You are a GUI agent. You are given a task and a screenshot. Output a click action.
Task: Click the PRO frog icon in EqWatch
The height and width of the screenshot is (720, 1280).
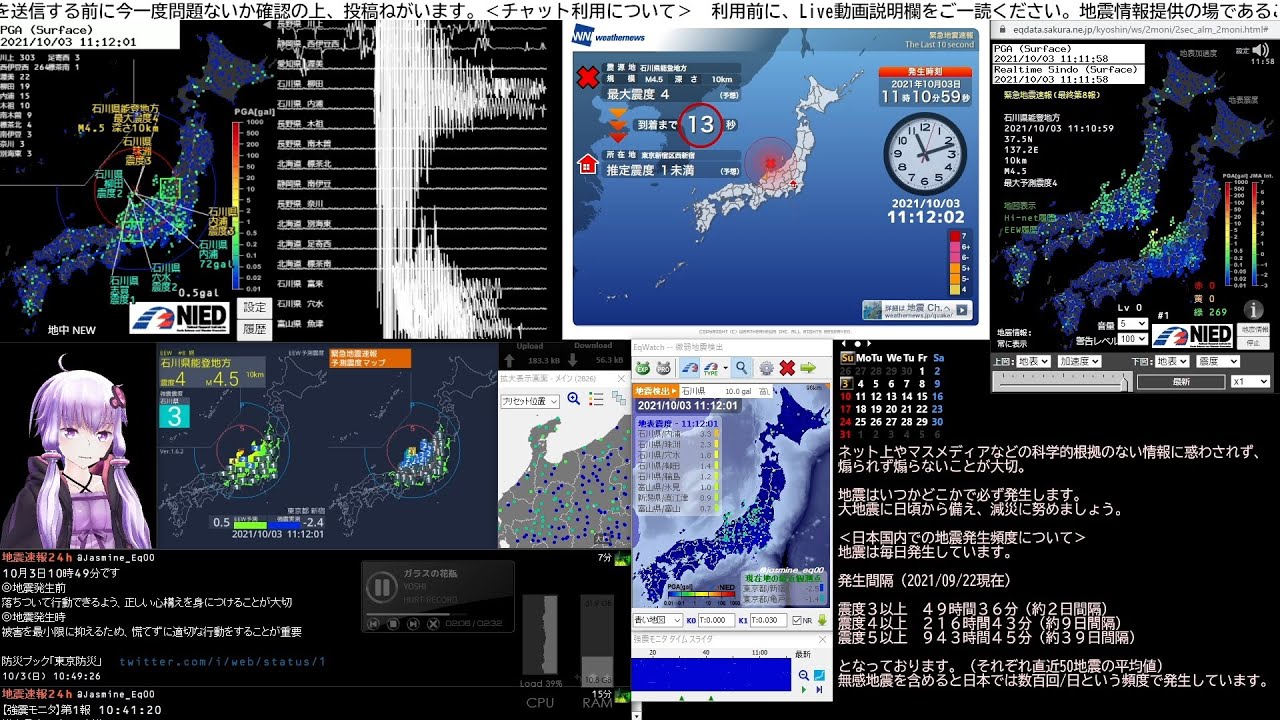(664, 368)
